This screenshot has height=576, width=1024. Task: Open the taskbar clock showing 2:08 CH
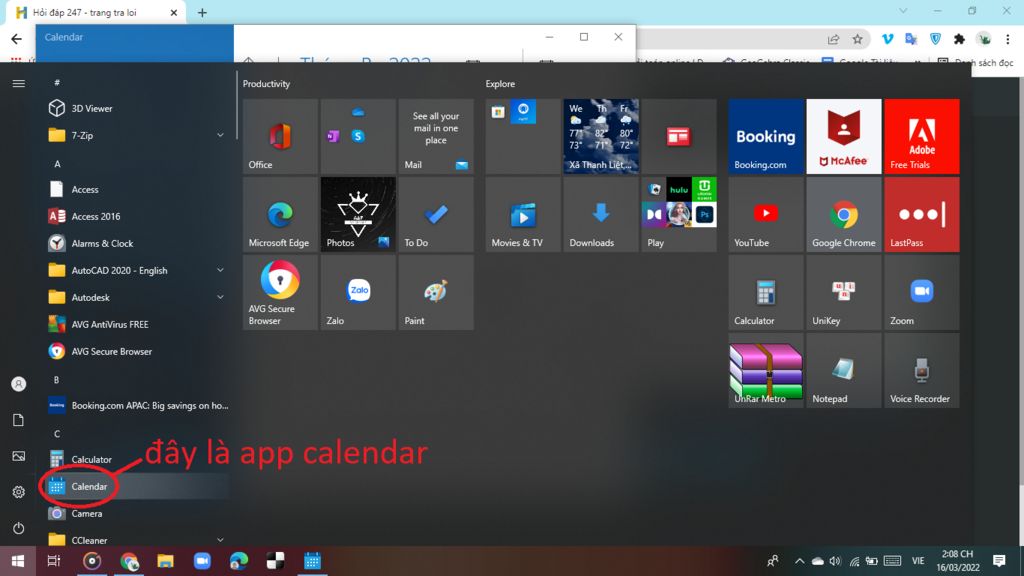click(x=958, y=561)
